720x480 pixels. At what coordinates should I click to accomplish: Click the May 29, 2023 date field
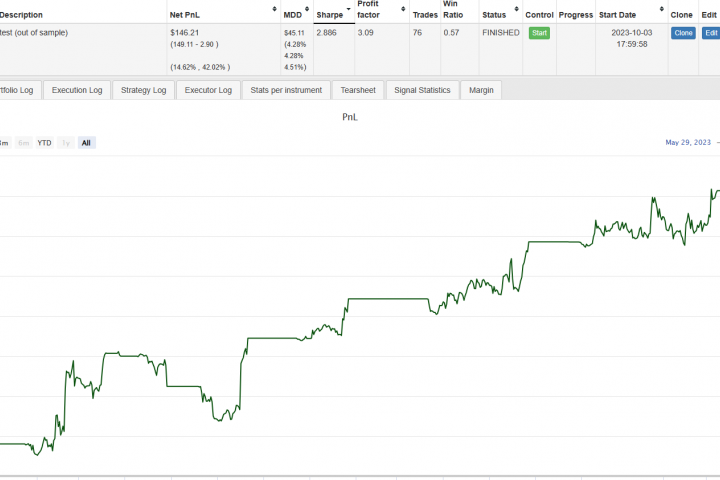[688, 142]
